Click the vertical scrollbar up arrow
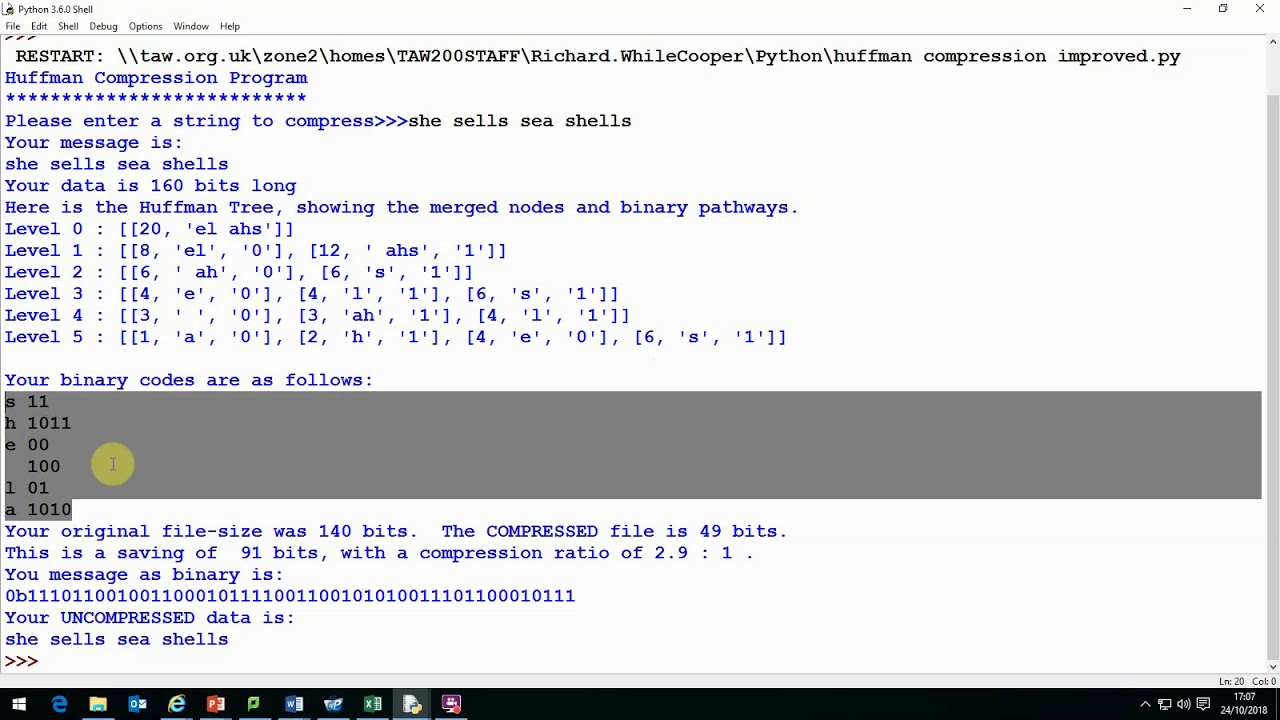This screenshot has width=1280, height=720. (1272, 42)
